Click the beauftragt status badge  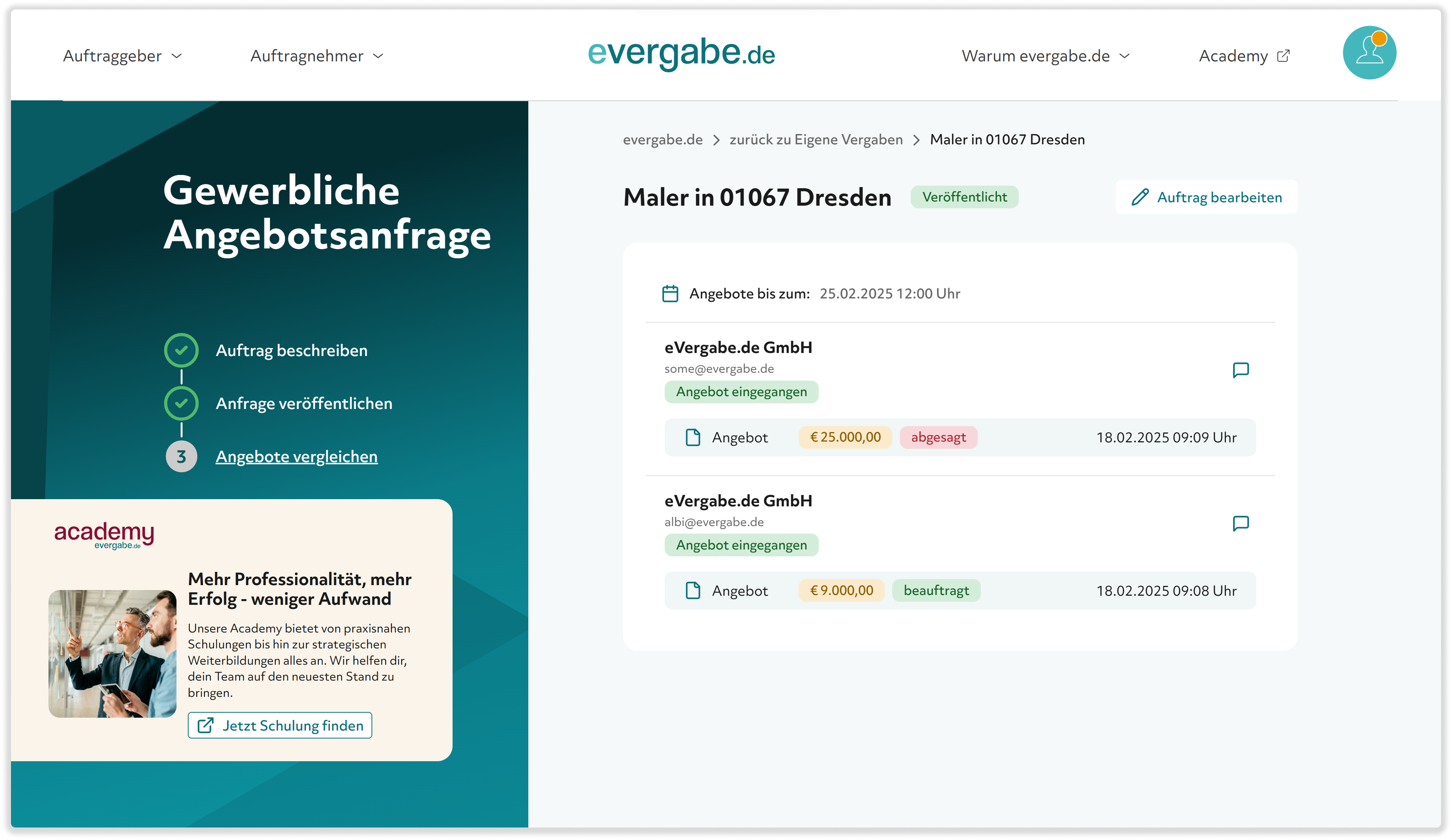point(936,590)
